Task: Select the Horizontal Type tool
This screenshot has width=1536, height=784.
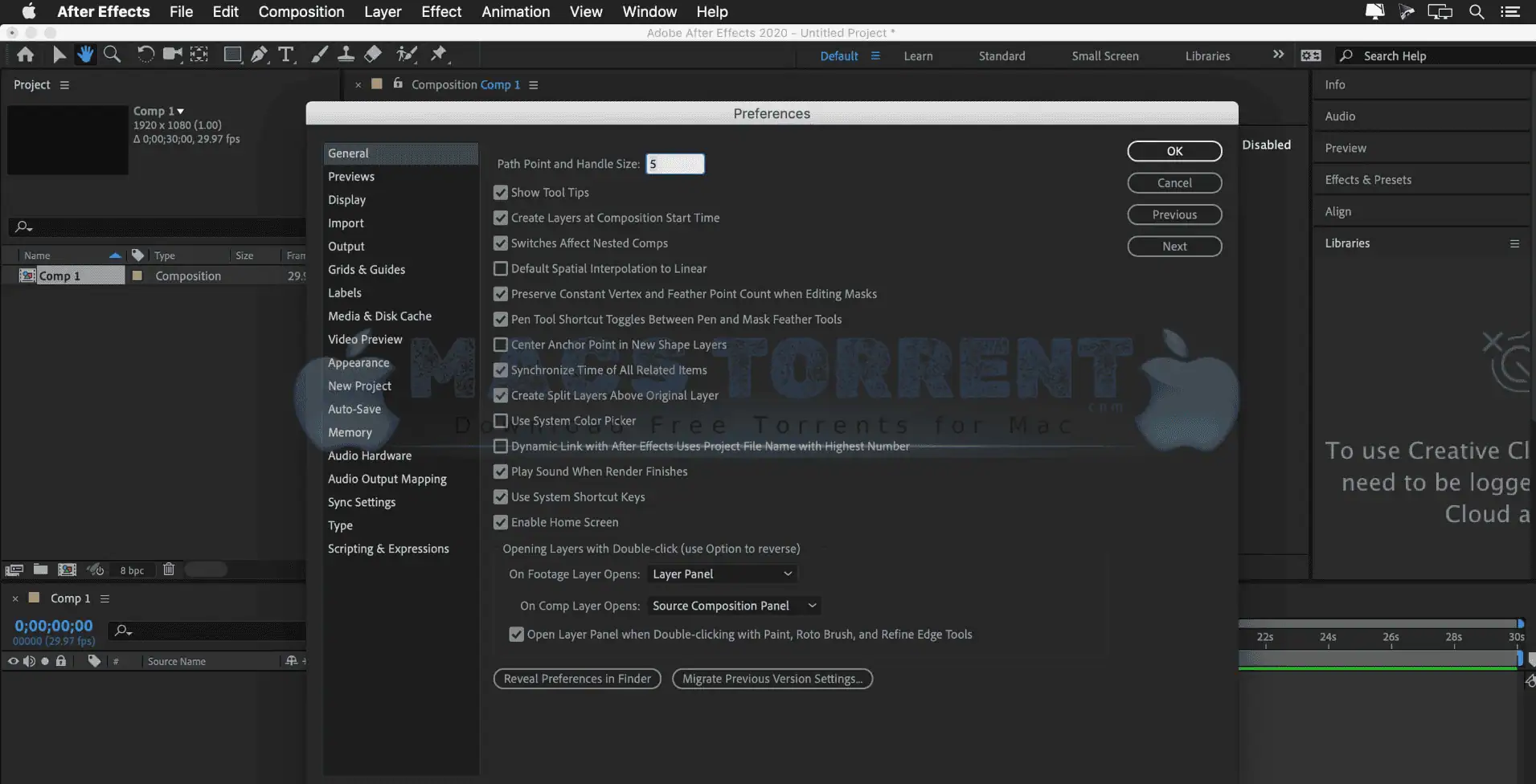Action: 286,55
